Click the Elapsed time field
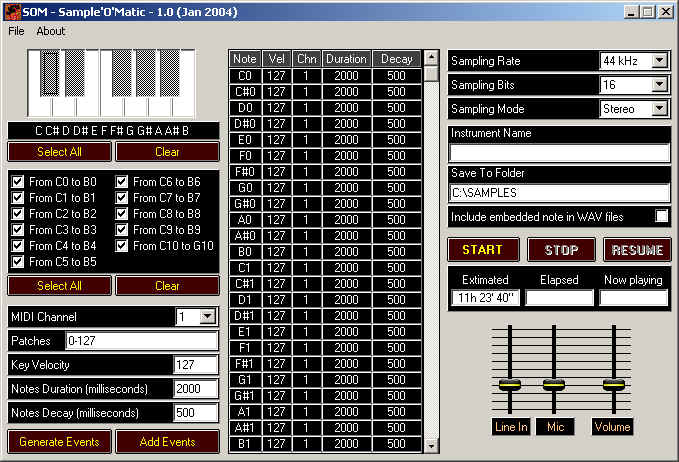Viewport: 679px width, 462px height. tap(559, 298)
